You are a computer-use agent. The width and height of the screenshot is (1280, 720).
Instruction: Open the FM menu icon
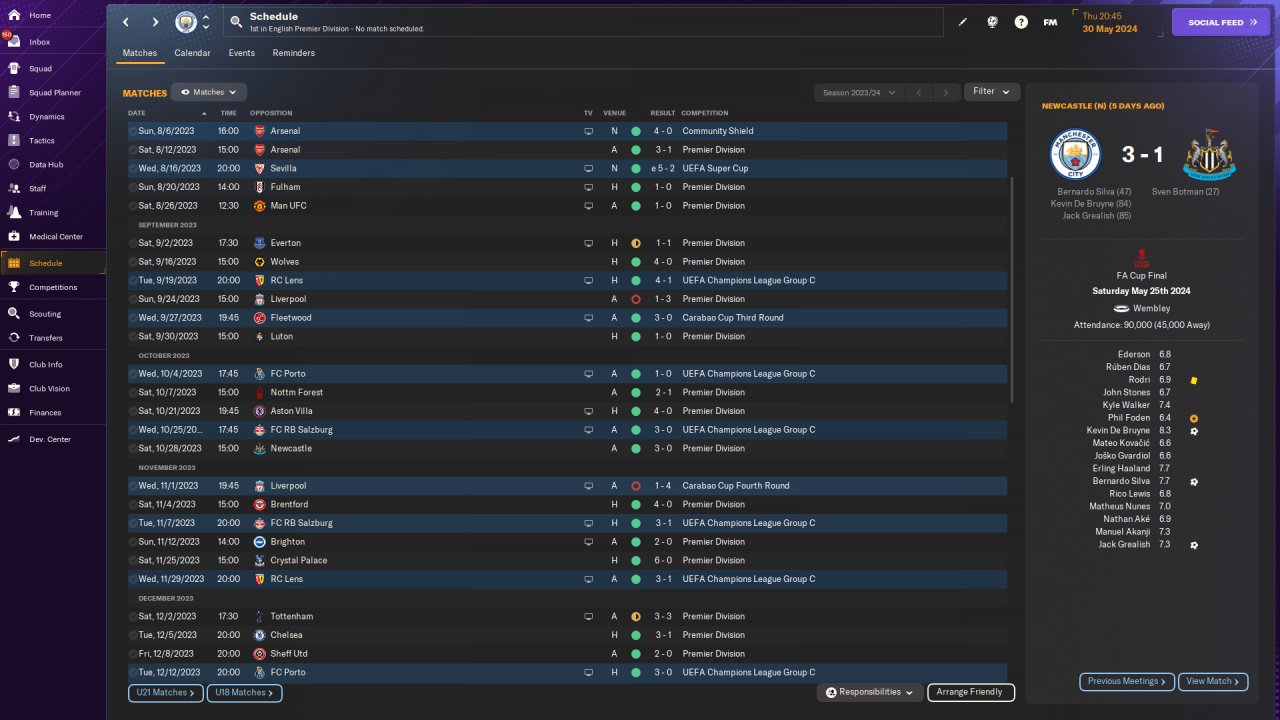coord(1050,22)
